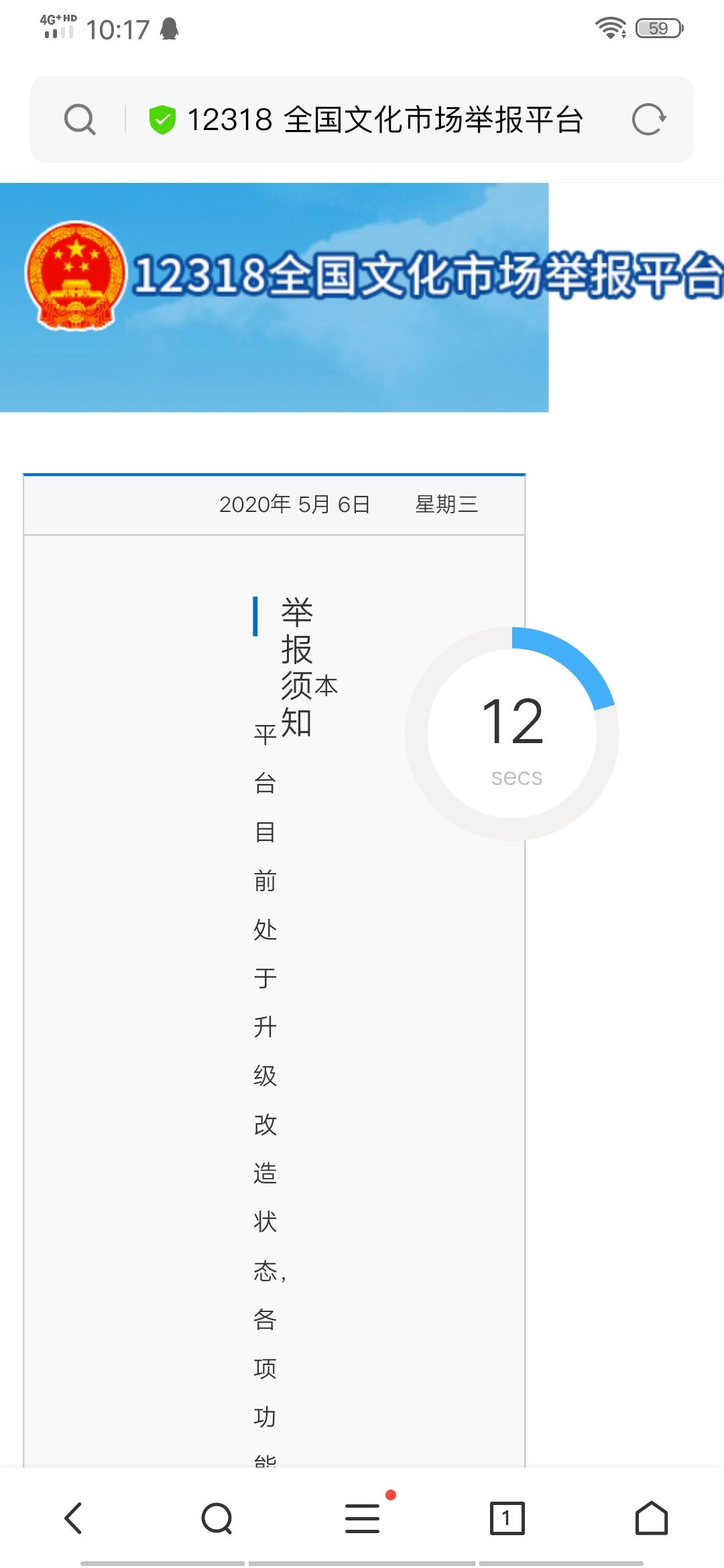Image resolution: width=724 pixels, height=1568 pixels.
Task: Tap the search magnifier in address bar
Action: [x=80, y=120]
